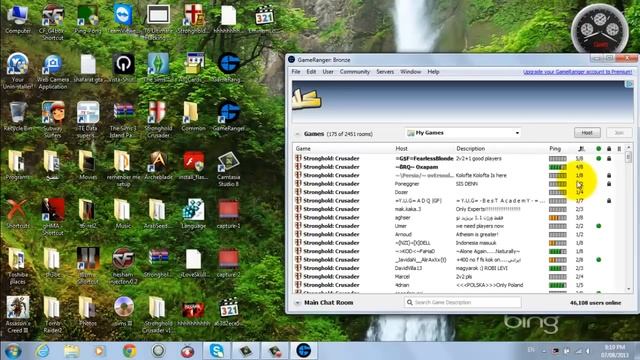This screenshot has height=360, width=640.
Task: Open the capture-1 video file
Action: click(228, 214)
